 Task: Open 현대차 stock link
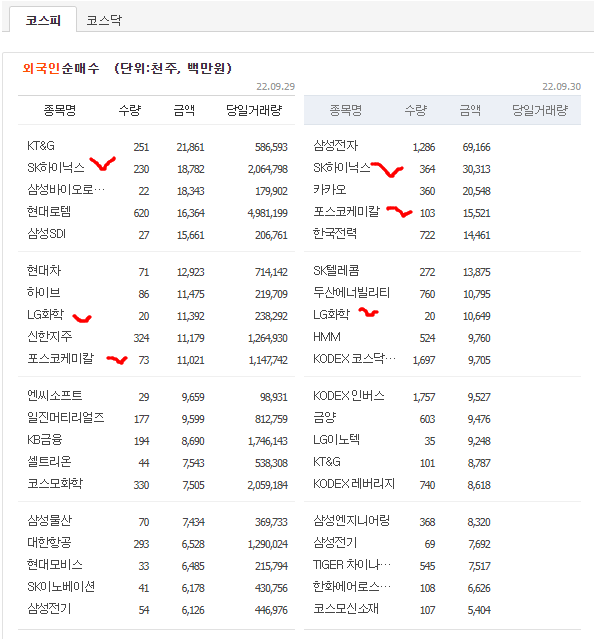[x=44, y=271]
